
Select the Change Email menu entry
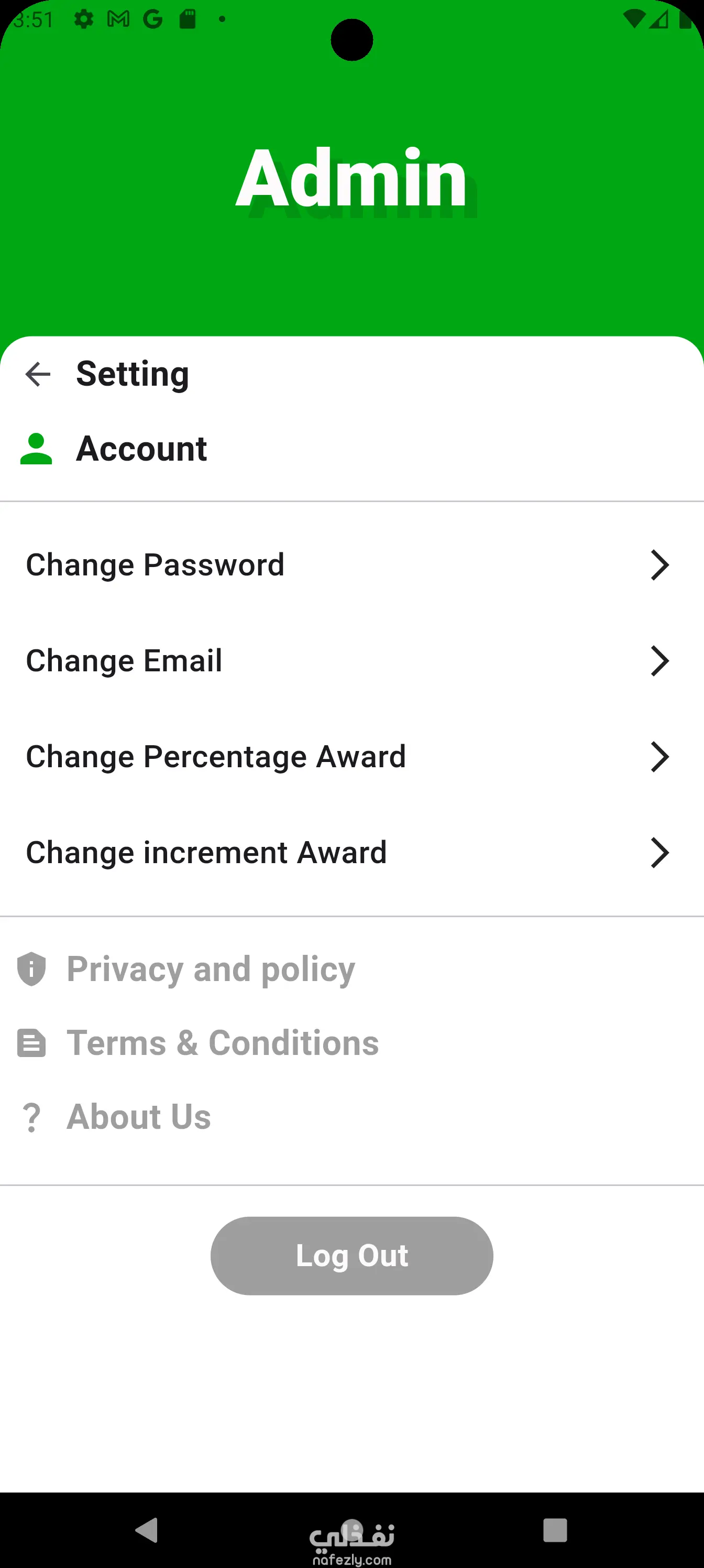[124, 661]
